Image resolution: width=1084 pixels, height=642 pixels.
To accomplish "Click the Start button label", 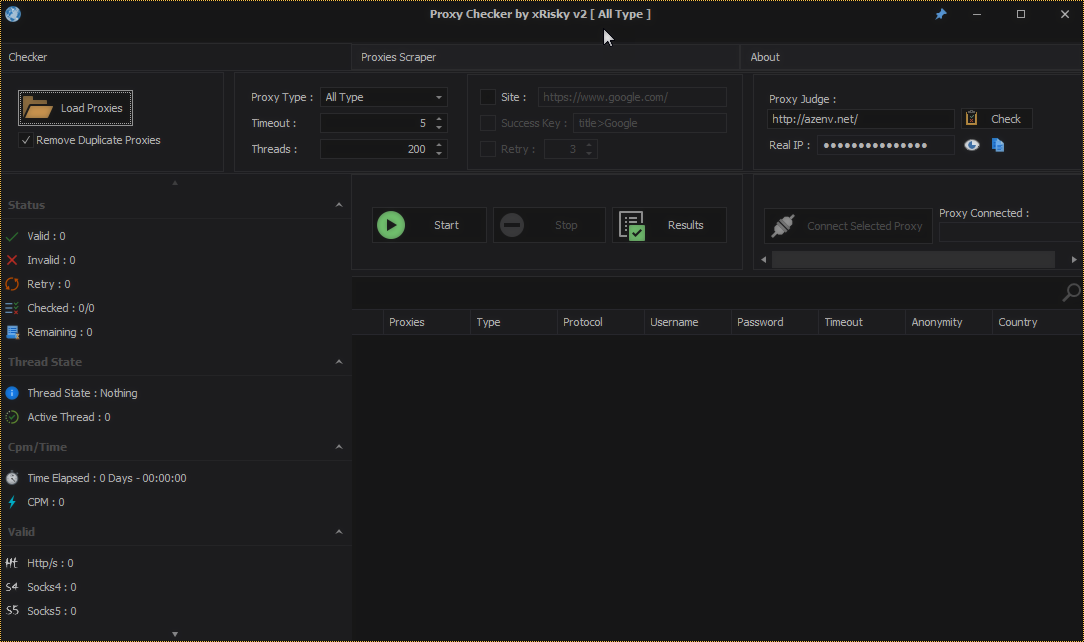I will (447, 225).
